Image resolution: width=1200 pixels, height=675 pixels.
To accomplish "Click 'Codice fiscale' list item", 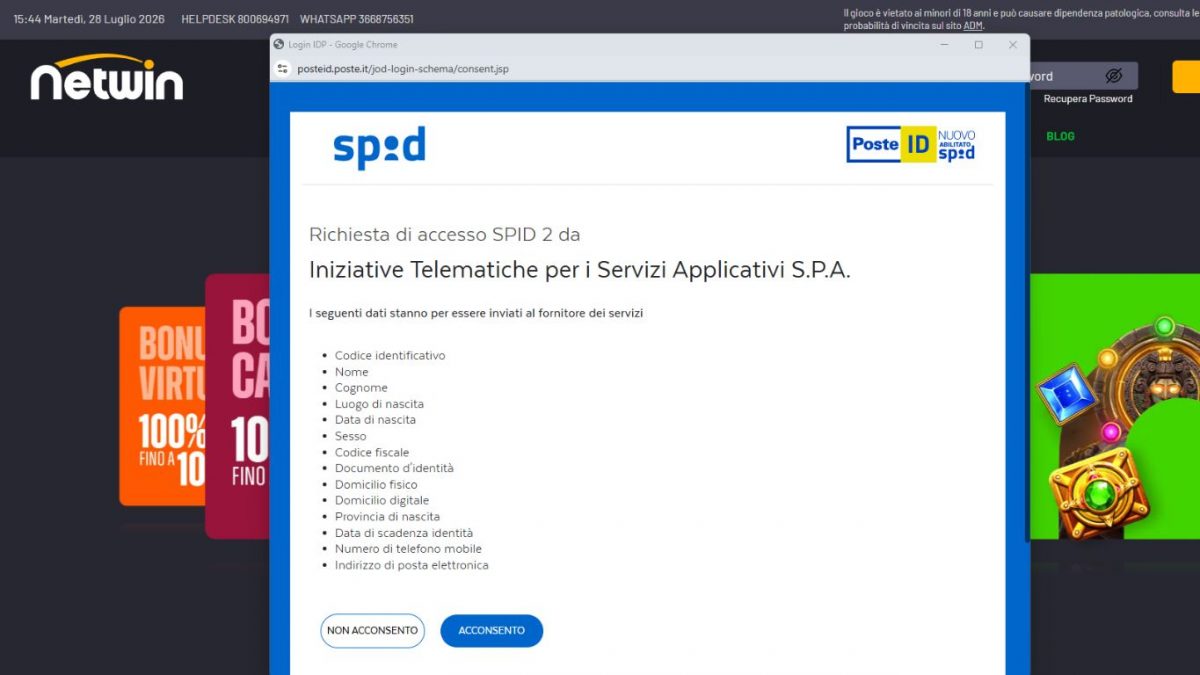I will click(x=372, y=452).
